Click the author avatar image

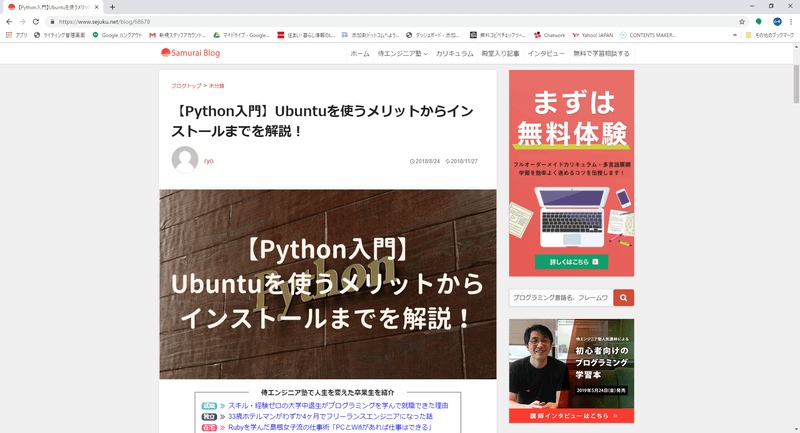[185, 160]
